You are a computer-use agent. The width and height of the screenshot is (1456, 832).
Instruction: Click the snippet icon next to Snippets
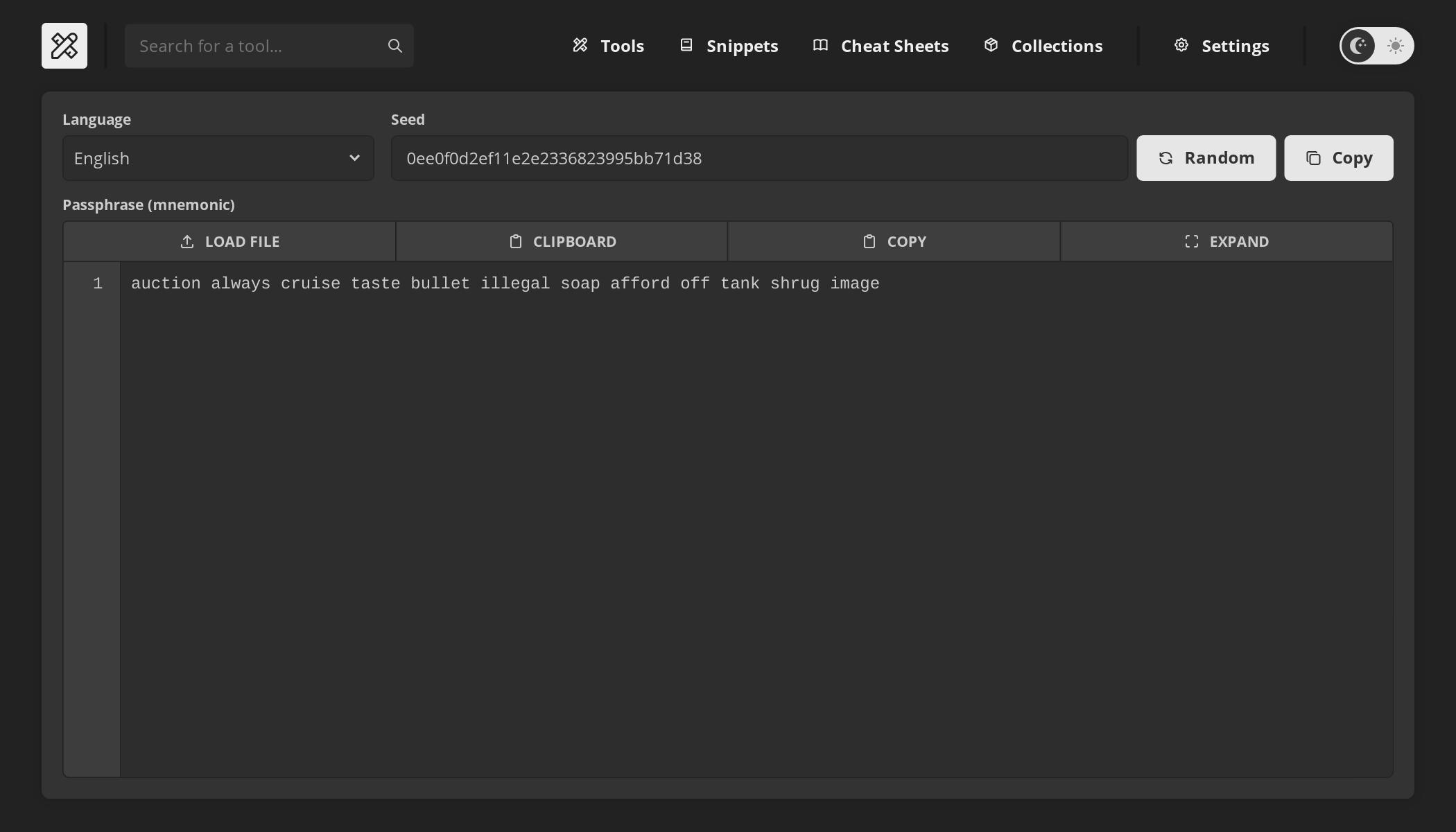pos(686,44)
